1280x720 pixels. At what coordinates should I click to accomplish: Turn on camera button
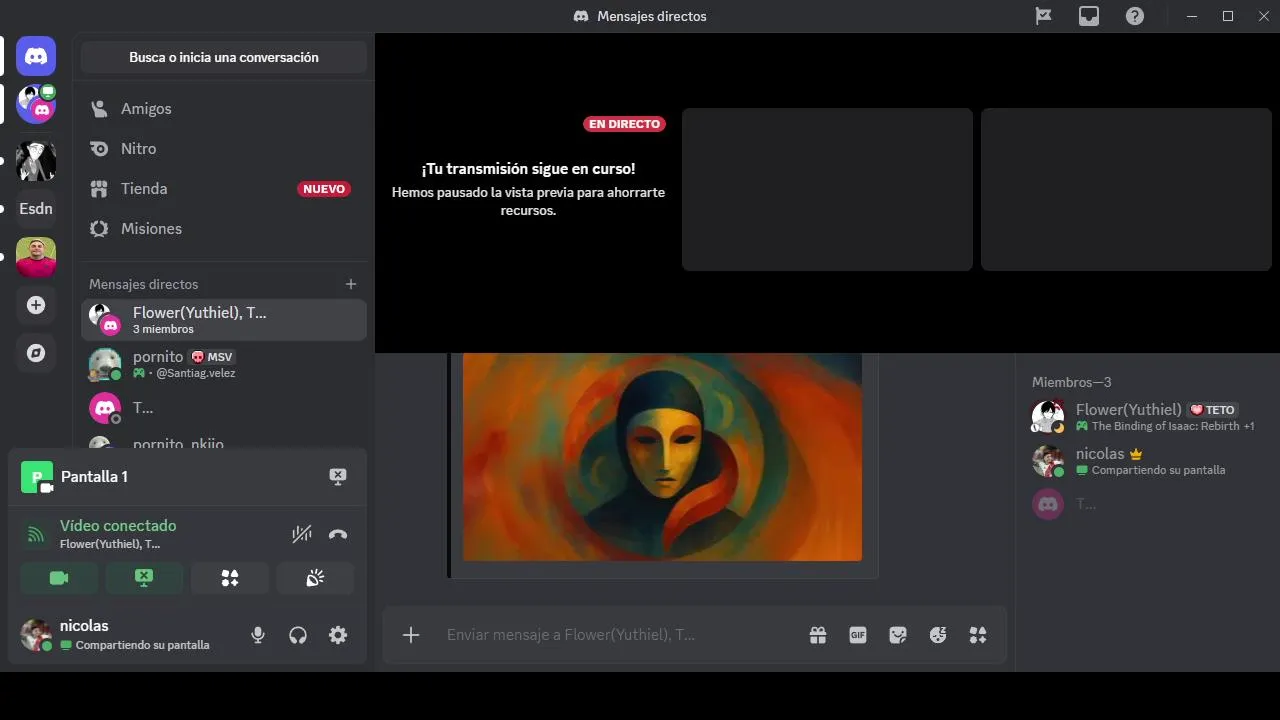coord(59,578)
